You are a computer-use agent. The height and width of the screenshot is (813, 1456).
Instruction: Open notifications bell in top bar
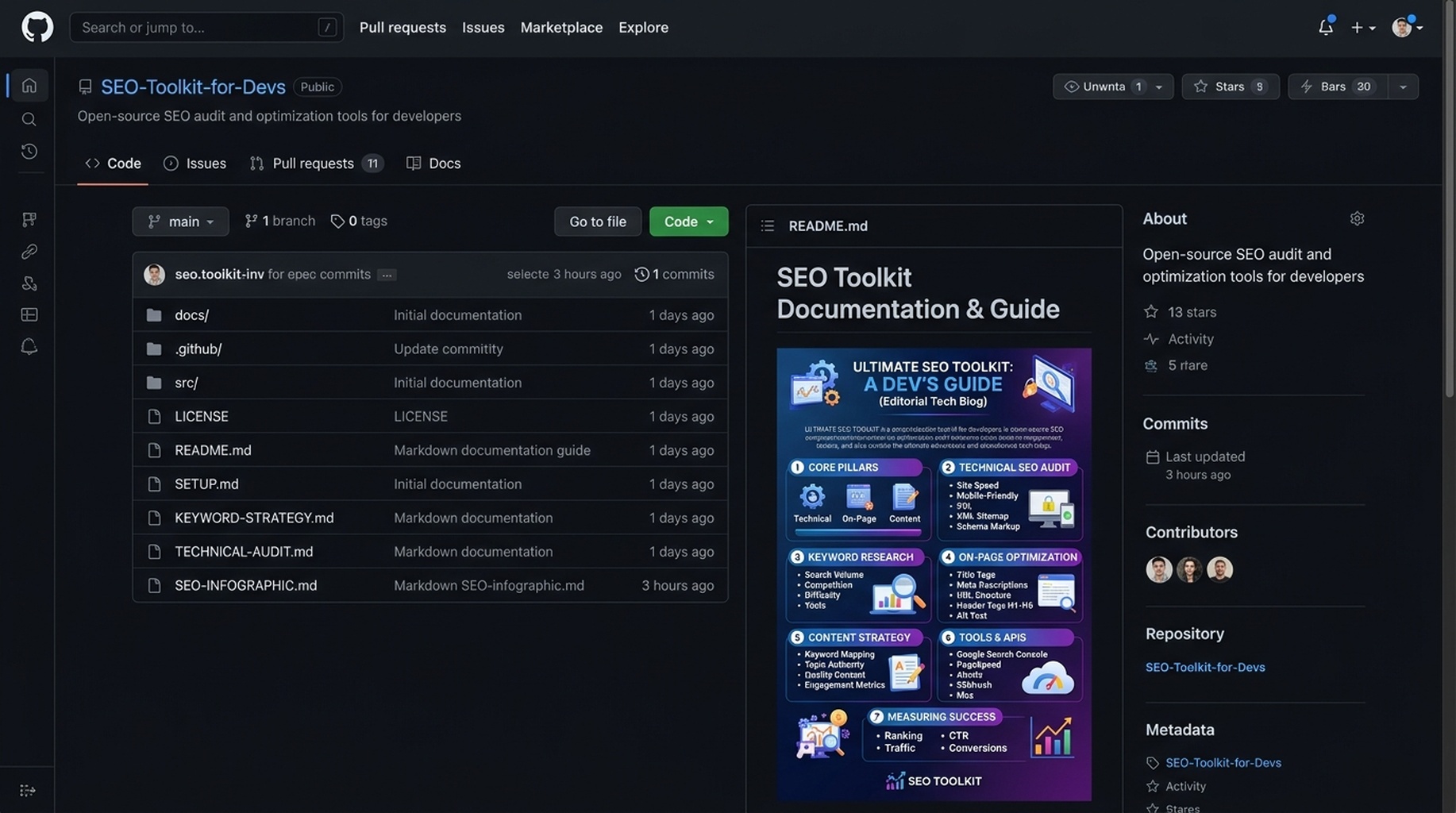pos(1325,27)
